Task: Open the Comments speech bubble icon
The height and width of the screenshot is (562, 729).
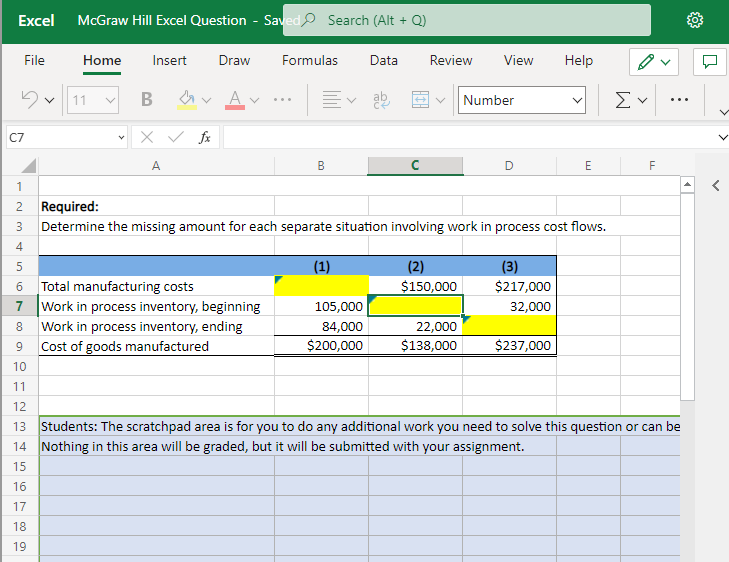Action: click(x=709, y=61)
